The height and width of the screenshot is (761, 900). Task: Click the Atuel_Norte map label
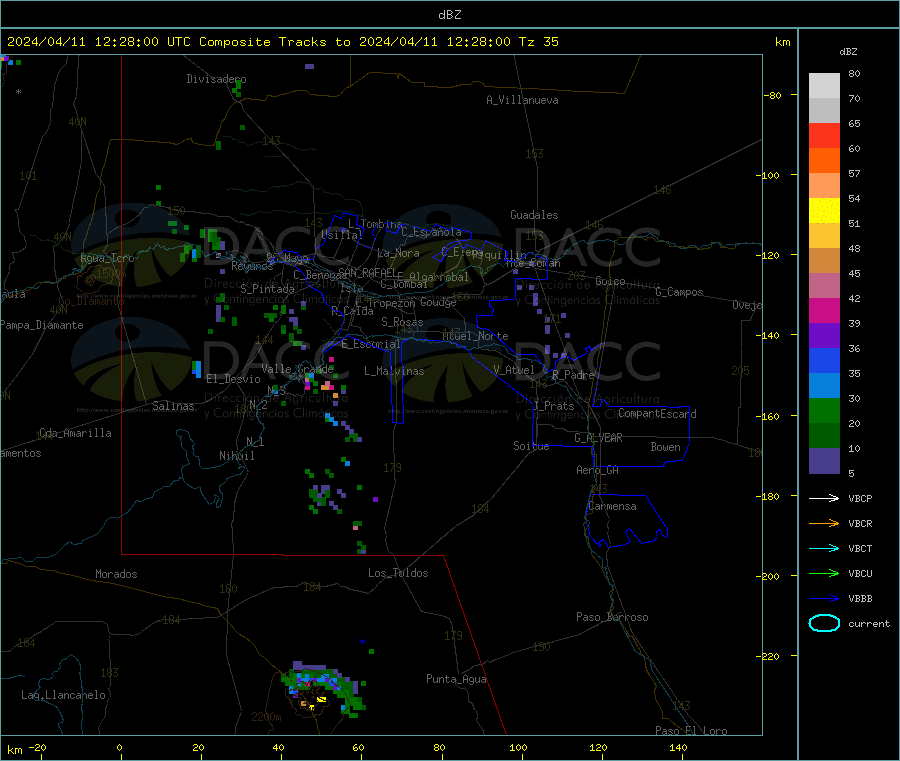(475, 336)
